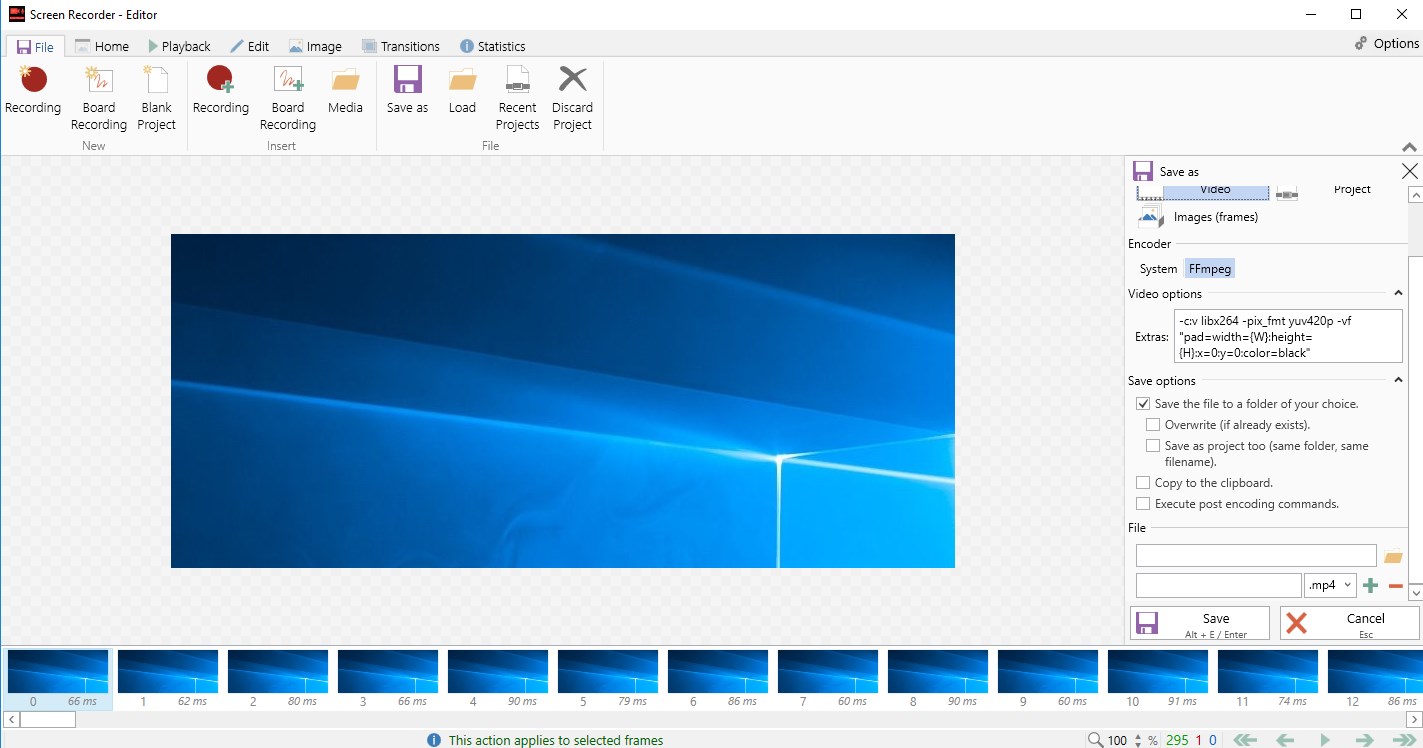The width and height of the screenshot is (1423, 748).
Task: Click the timeline horizontal scrollbar thumb
Action: tap(48, 719)
